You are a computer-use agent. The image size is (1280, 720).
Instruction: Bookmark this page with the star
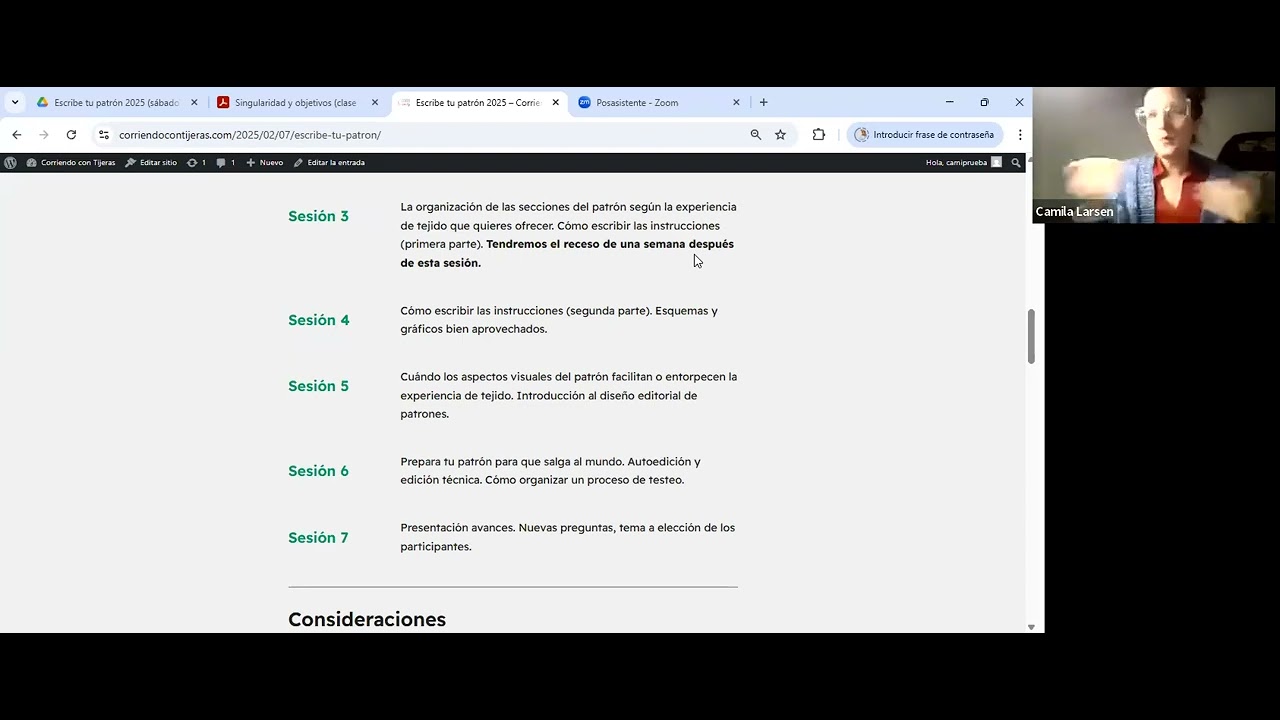click(x=780, y=134)
